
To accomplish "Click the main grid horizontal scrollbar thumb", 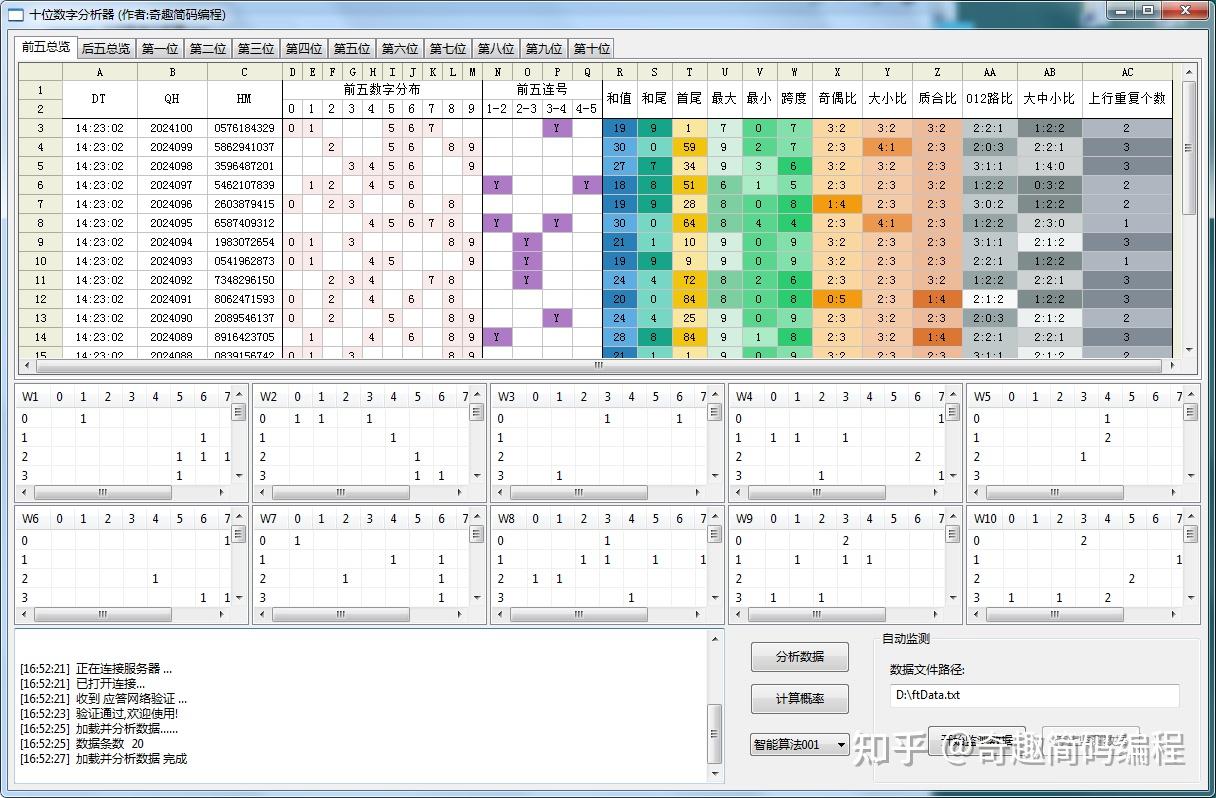I will pos(598,366).
